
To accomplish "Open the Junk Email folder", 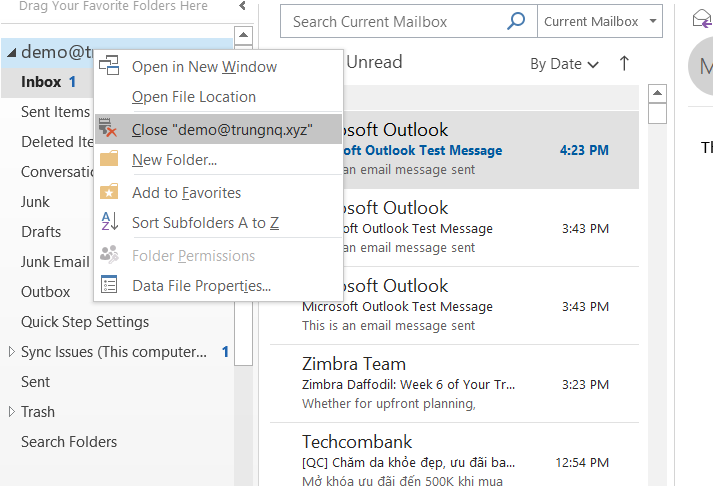I will [x=55, y=262].
